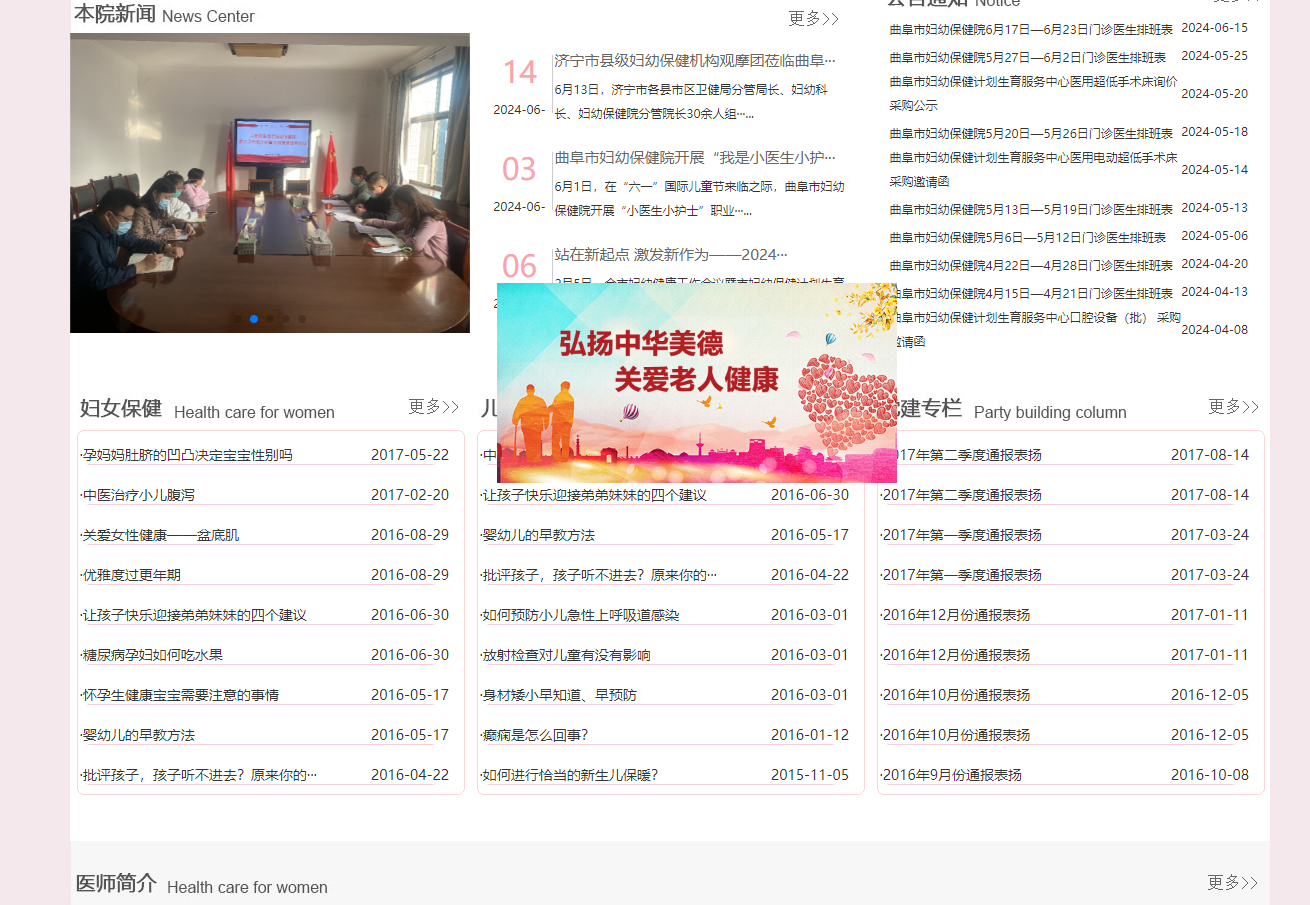
Task: Open 更多>> beside Party building column
Action: tap(1233, 406)
